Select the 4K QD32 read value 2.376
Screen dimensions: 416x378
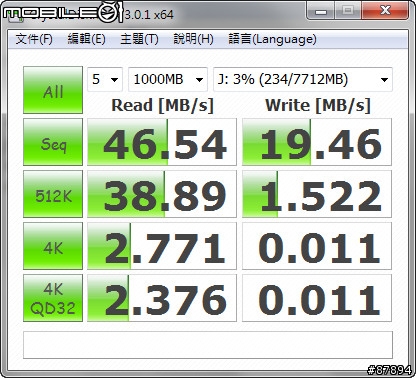click(162, 298)
